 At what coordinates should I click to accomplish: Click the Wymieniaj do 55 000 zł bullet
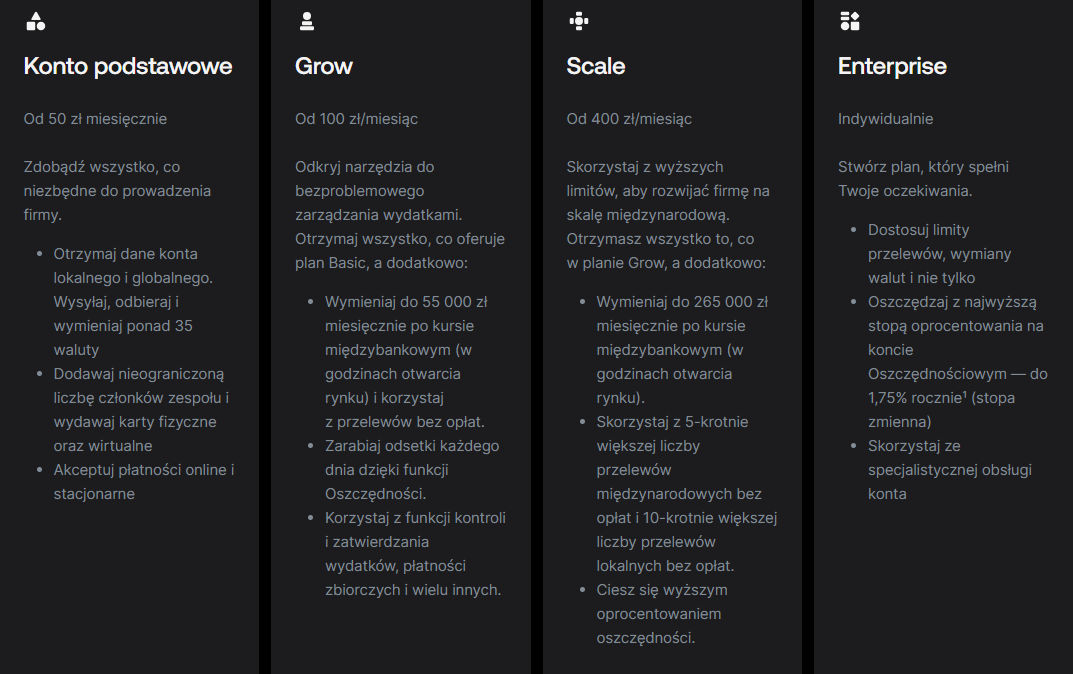pyautogui.click(x=406, y=362)
